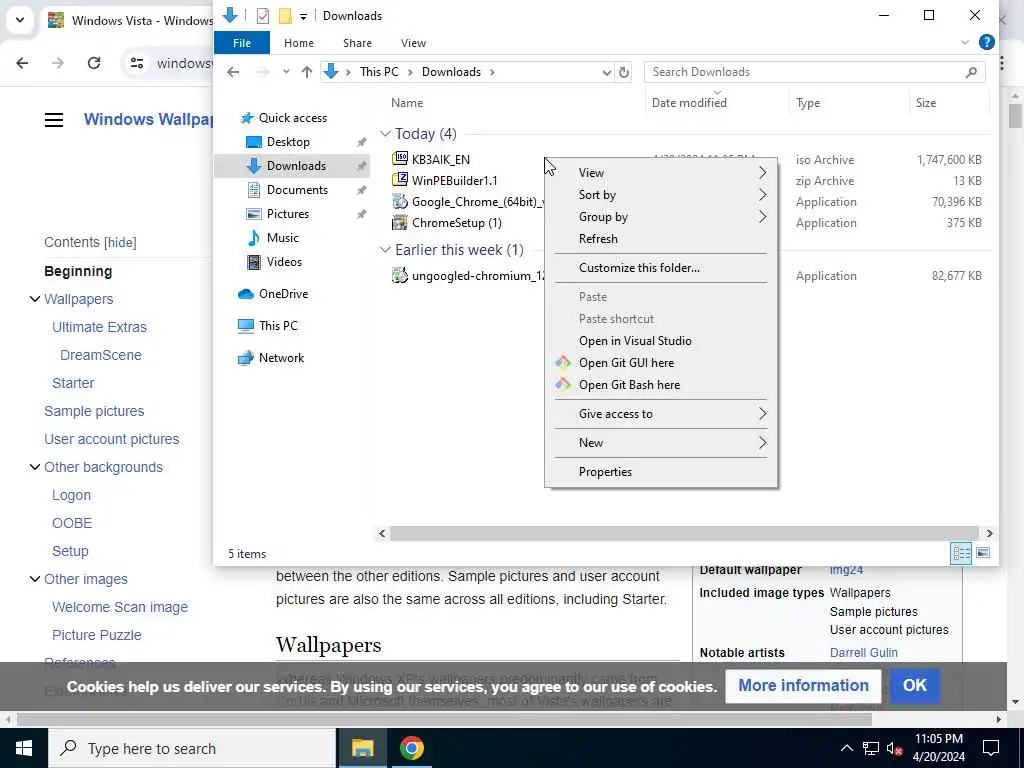Screen dimensions: 1024x768
Task: Click the search magnifier in Search Downloads
Action: (971, 72)
